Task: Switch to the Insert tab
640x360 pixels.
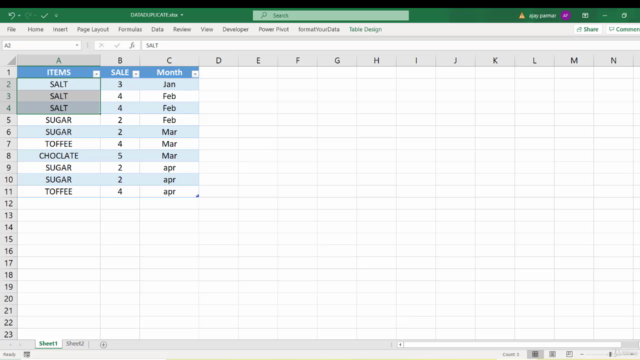Action: point(60,29)
